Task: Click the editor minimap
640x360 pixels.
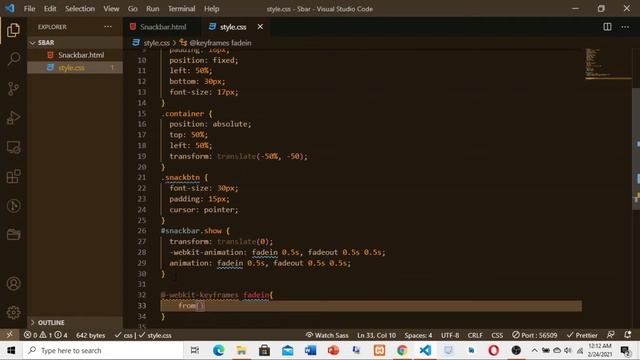Action: (607, 64)
